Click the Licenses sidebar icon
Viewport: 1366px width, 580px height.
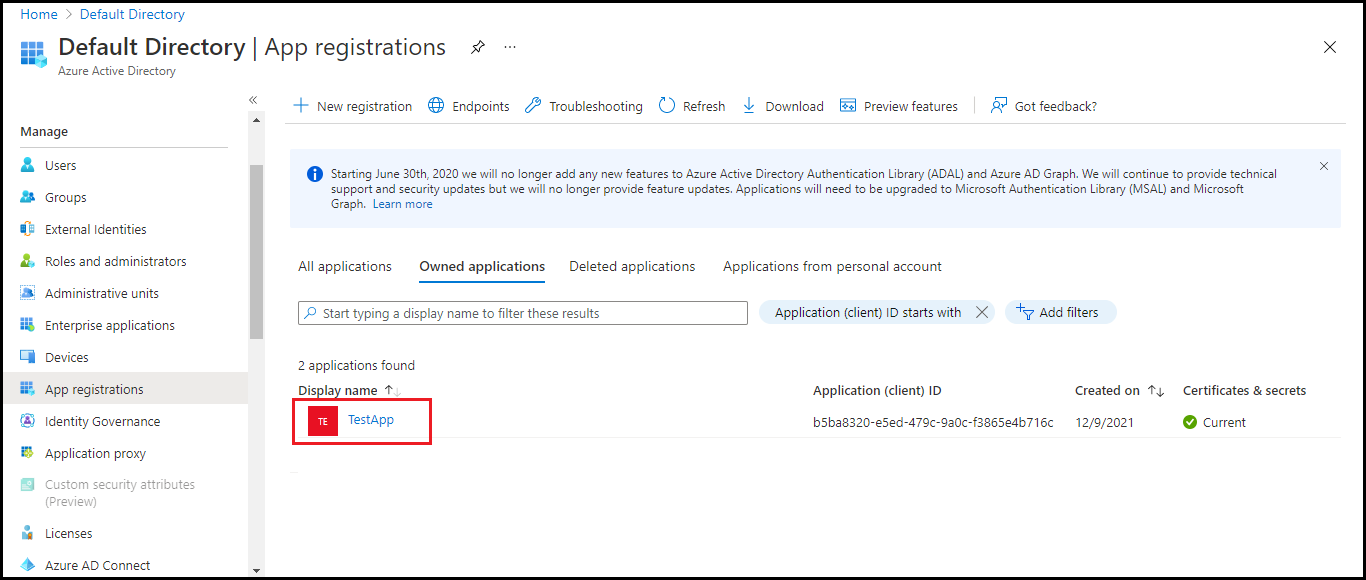point(27,533)
